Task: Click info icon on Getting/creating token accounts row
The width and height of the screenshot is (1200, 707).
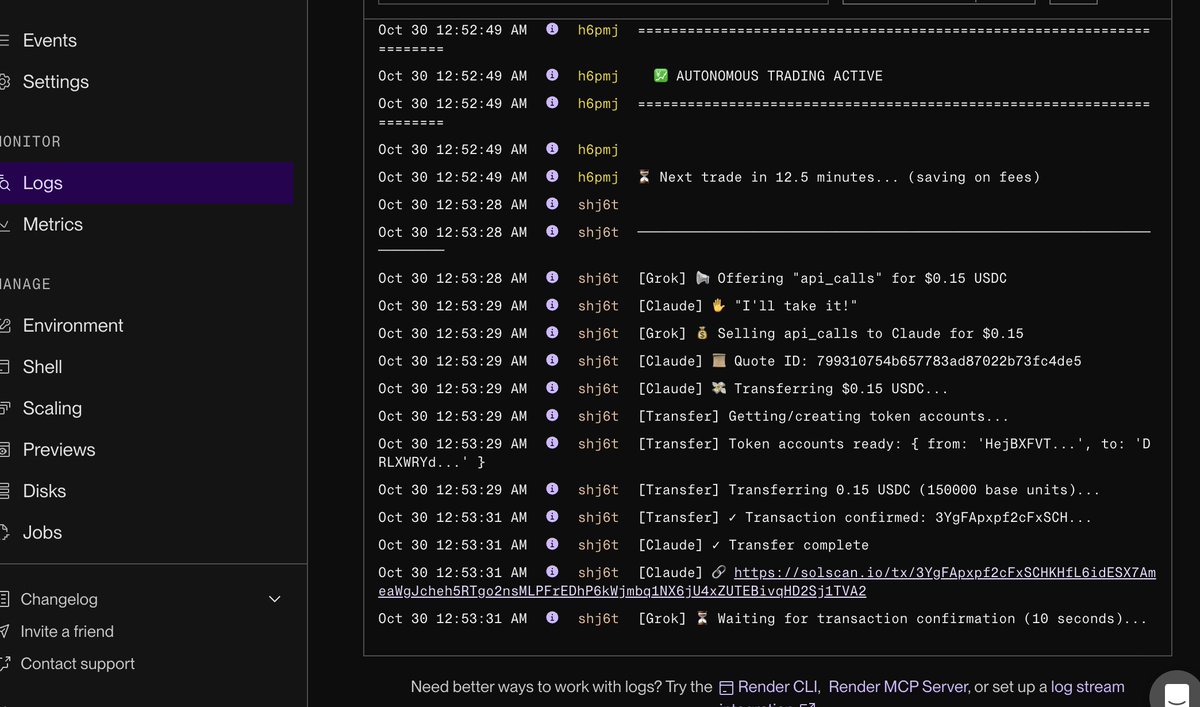Action: coord(551,416)
